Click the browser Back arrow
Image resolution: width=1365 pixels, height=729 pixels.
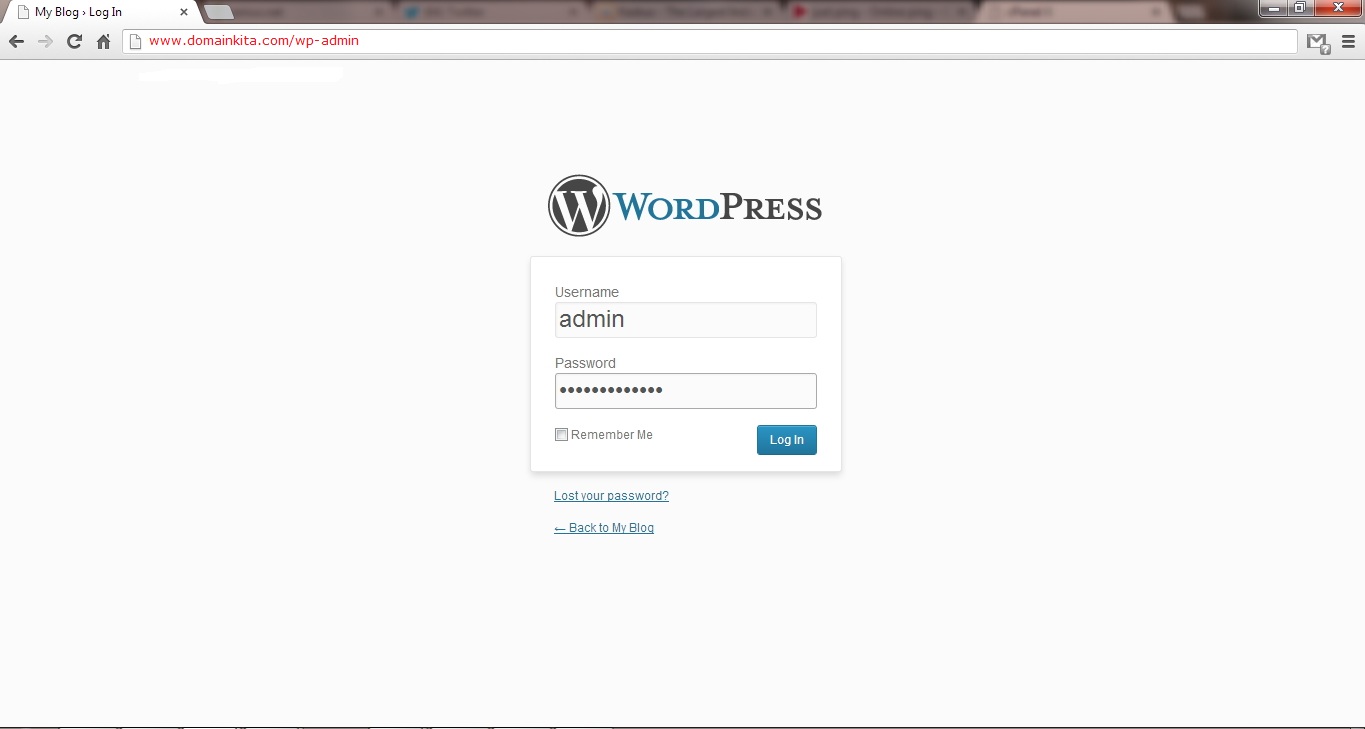coord(16,41)
